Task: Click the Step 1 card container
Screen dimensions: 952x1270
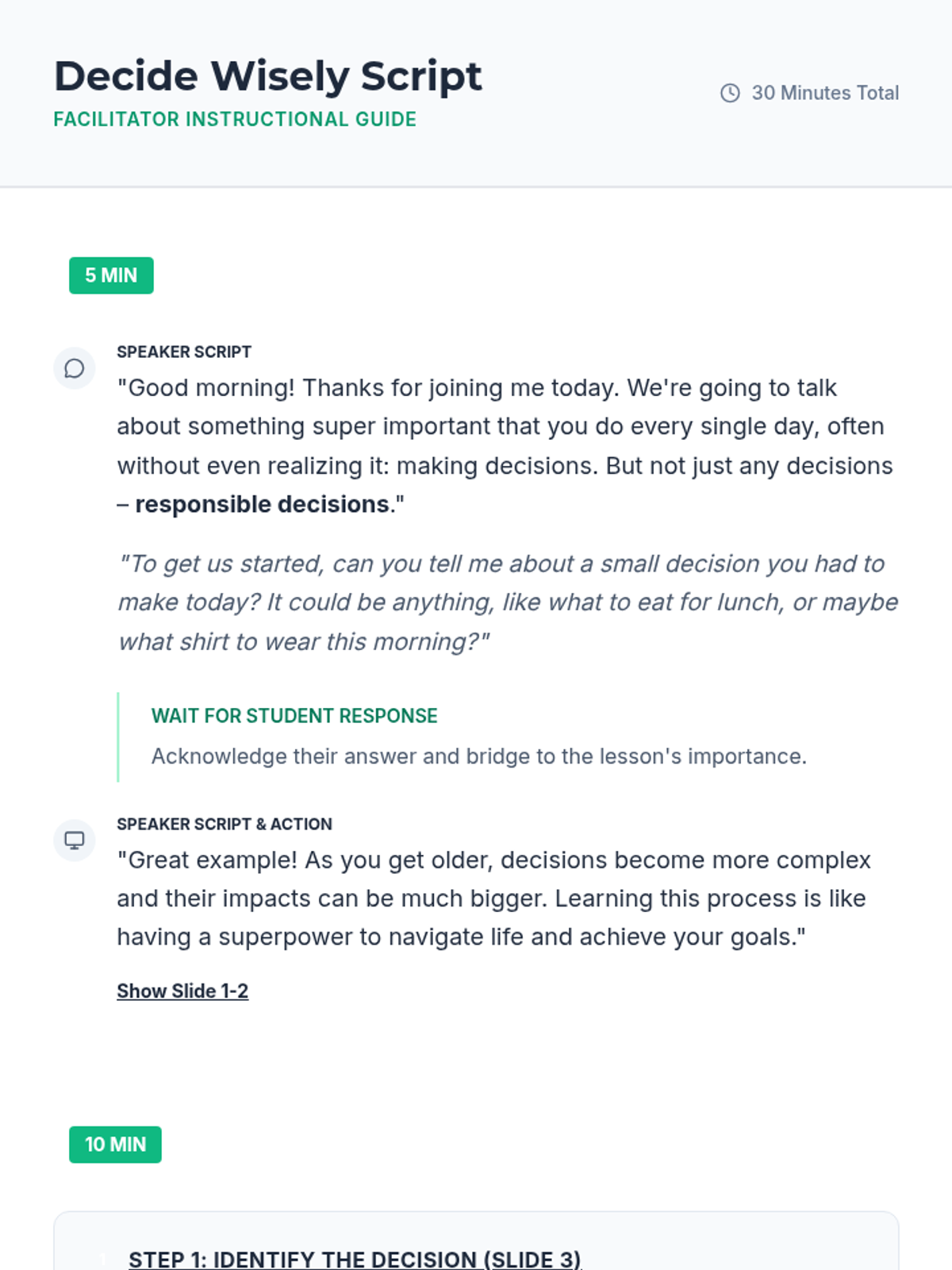Action: pos(476,1241)
